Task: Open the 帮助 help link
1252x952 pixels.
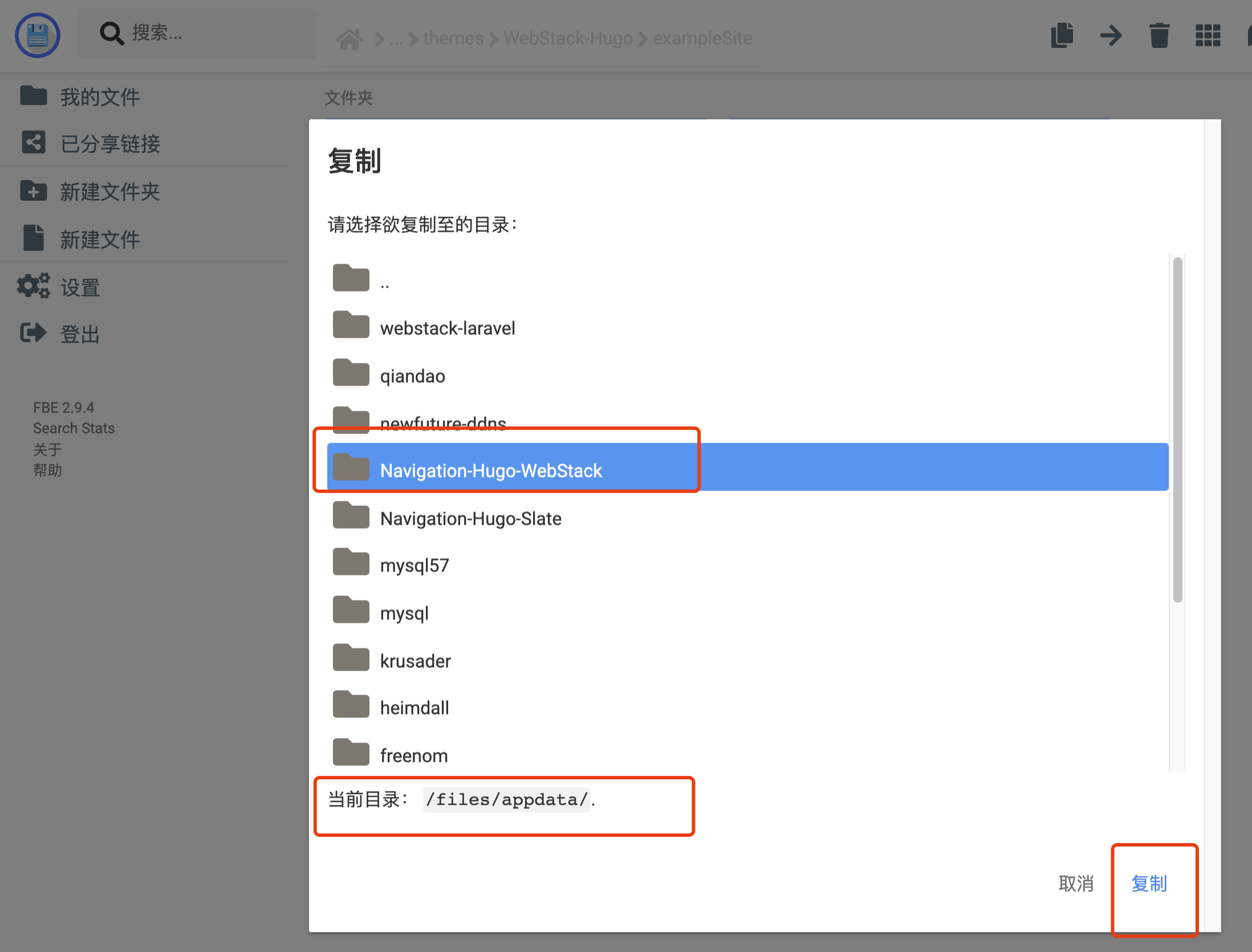Action: 48,470
